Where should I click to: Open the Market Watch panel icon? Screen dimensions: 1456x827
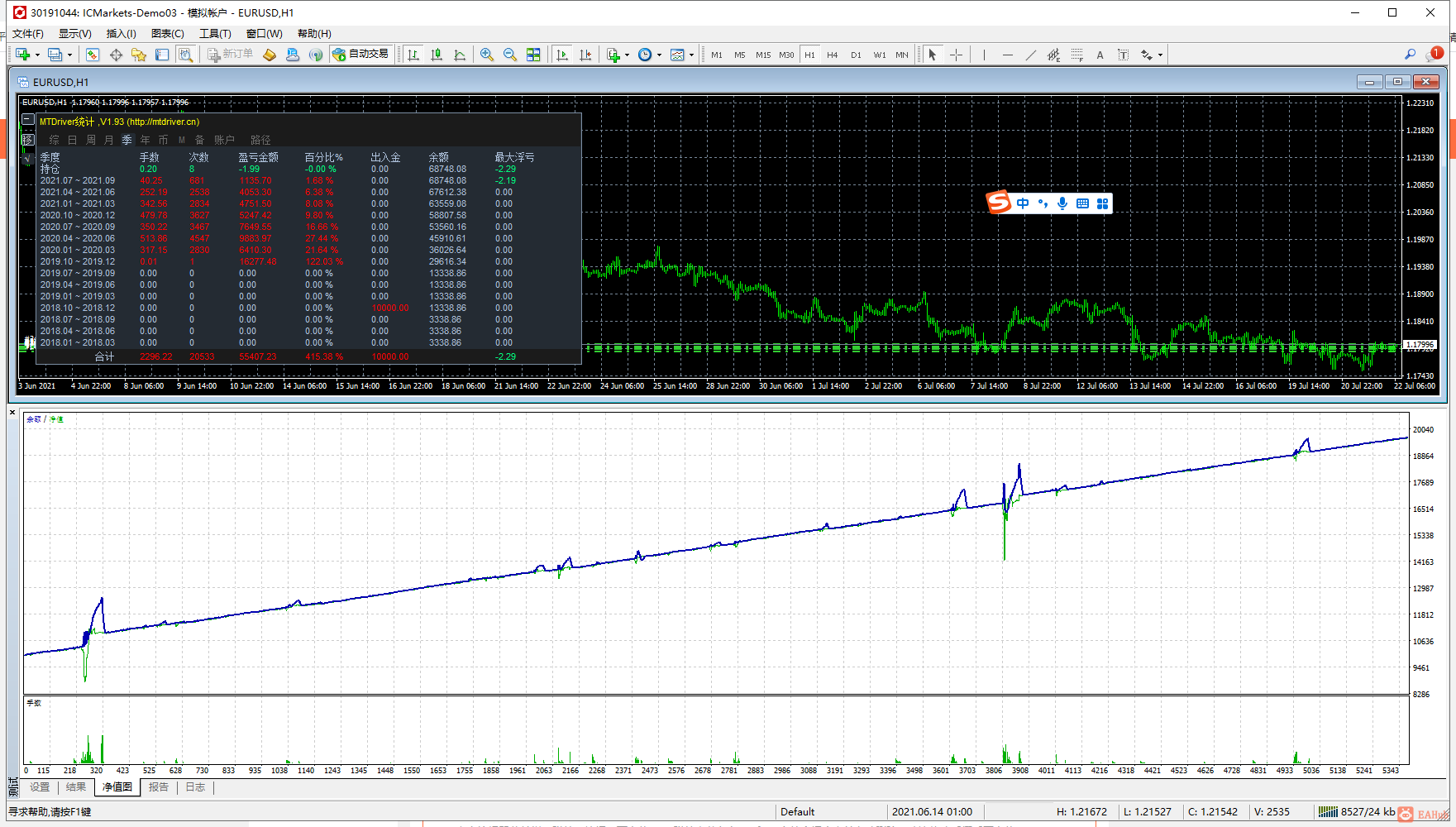pyautogui.click(x=93, y=55)
